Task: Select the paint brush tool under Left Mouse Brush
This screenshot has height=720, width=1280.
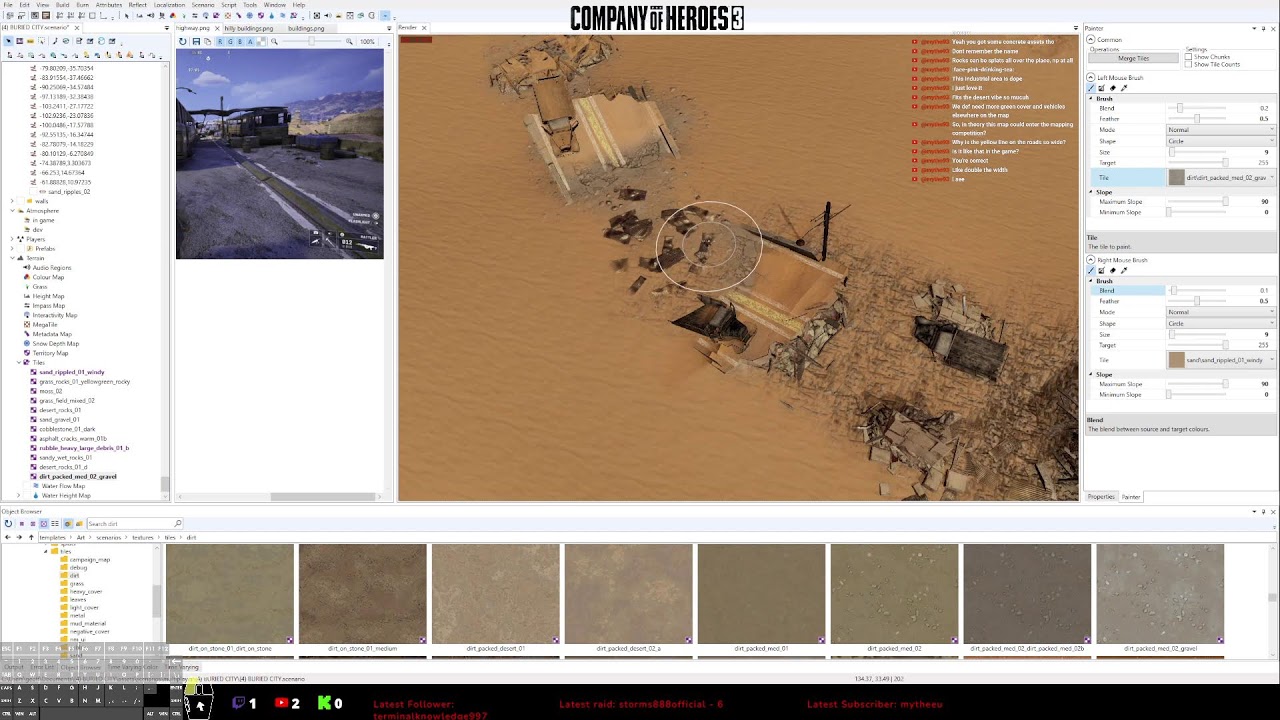Action: [1092, 88]
